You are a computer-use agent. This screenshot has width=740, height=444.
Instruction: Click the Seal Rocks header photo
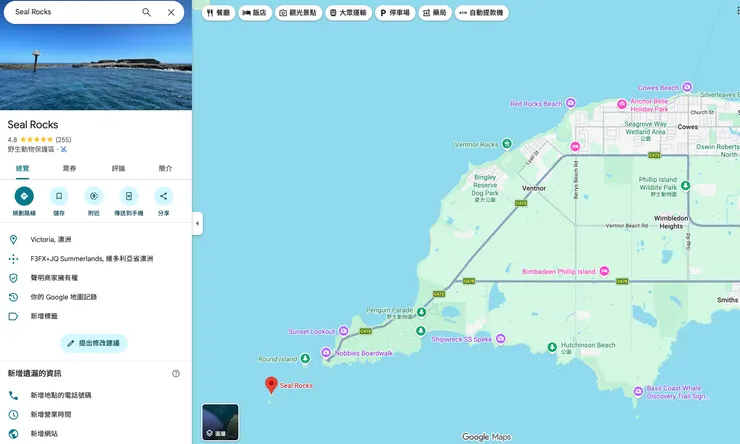coord(96,67)
